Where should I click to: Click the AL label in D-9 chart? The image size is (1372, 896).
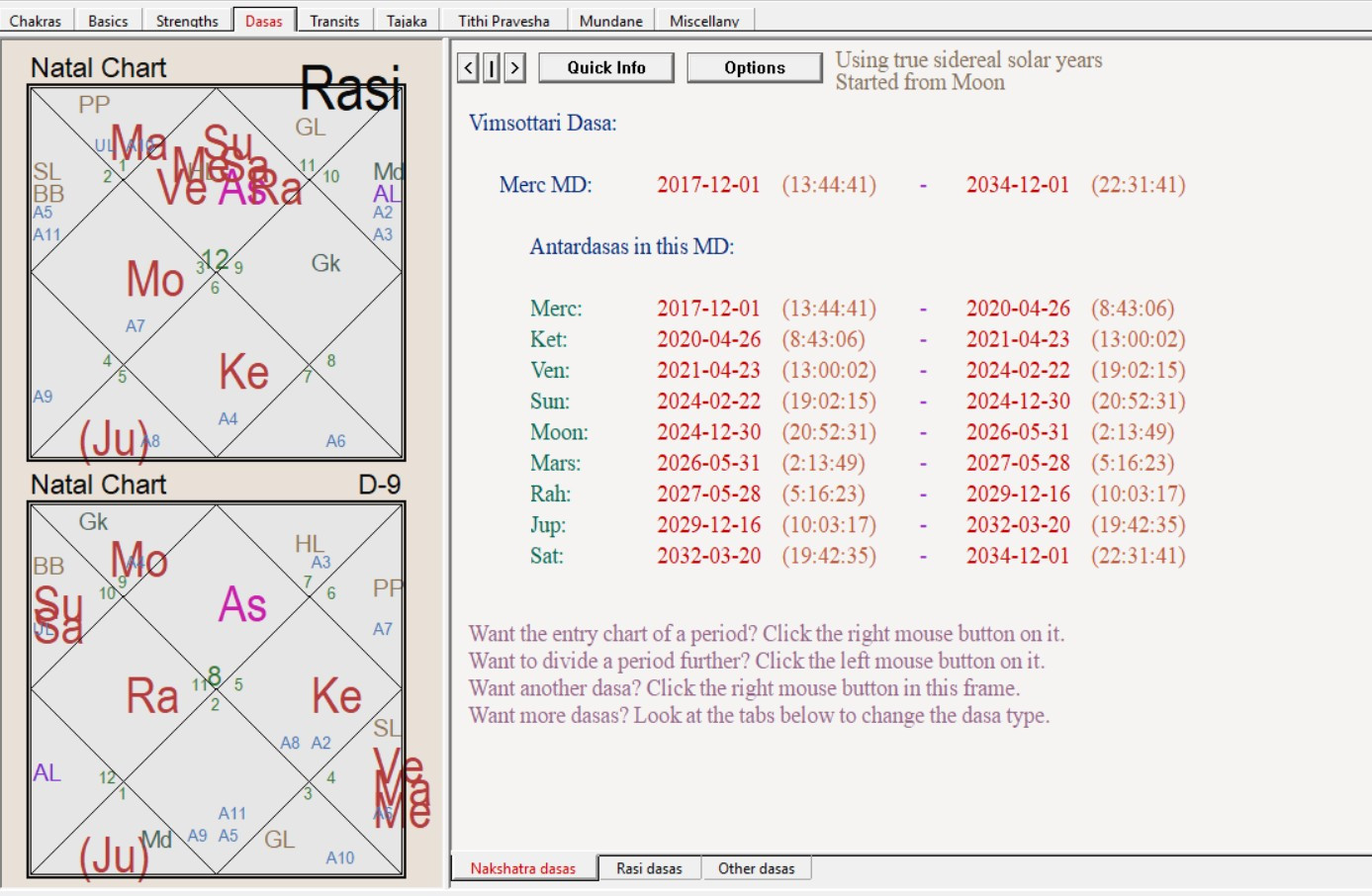click(46, 772)
